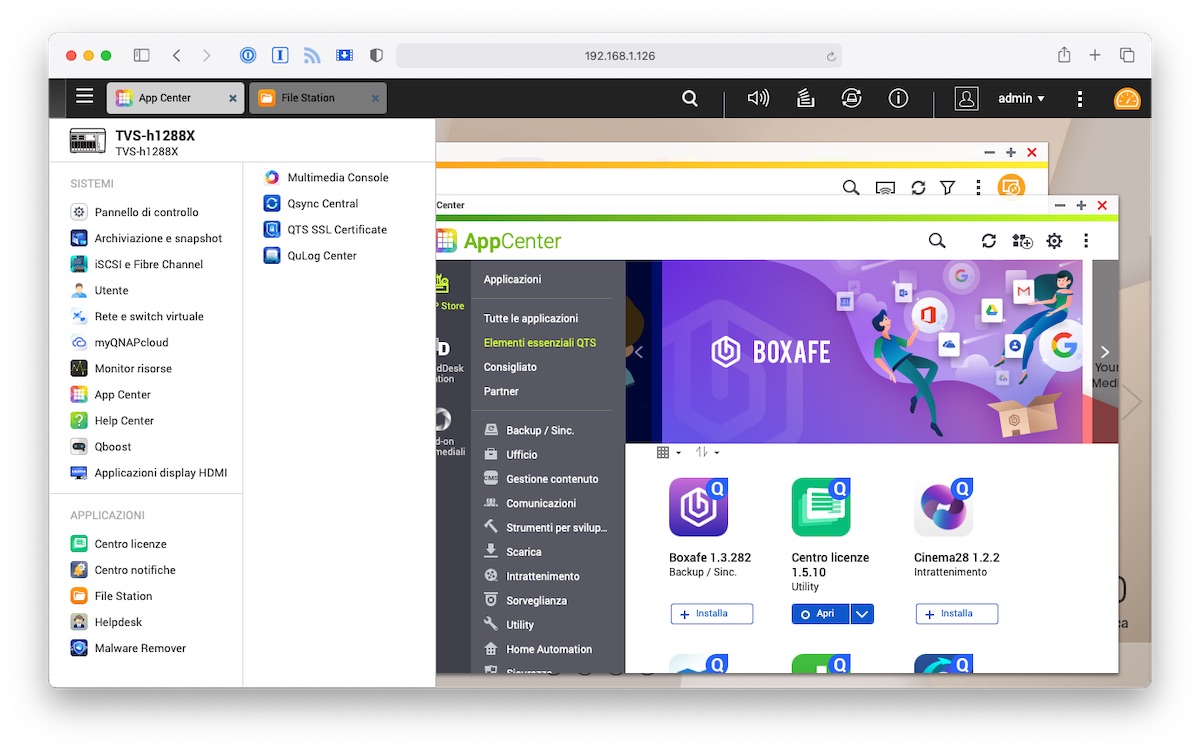Open myQNAPcloud from the menu
Screen dimensions: 1200x752
pyautogui.click(x=120, y=342)
